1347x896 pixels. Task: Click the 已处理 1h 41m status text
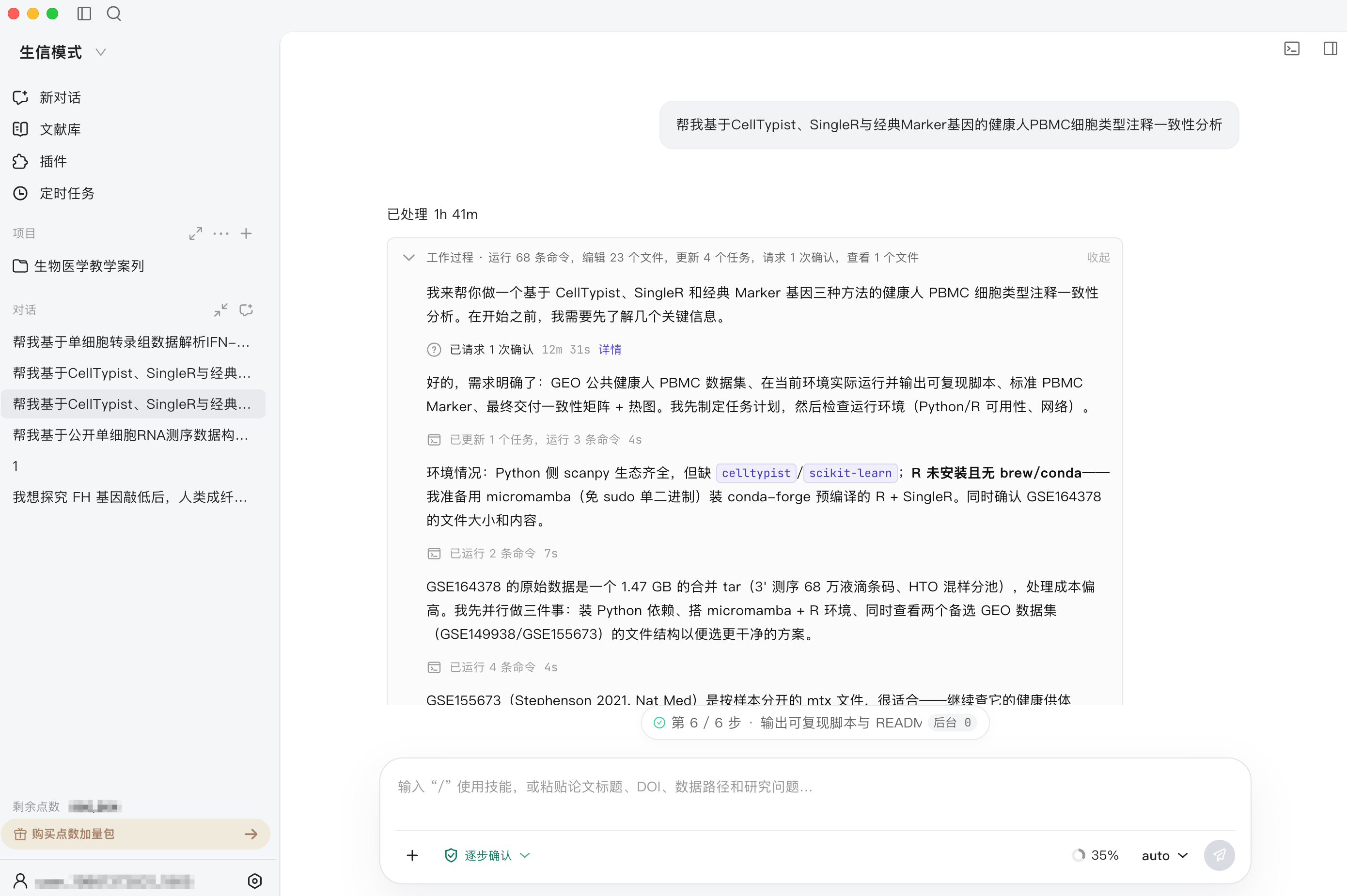(x=432, y=214)
